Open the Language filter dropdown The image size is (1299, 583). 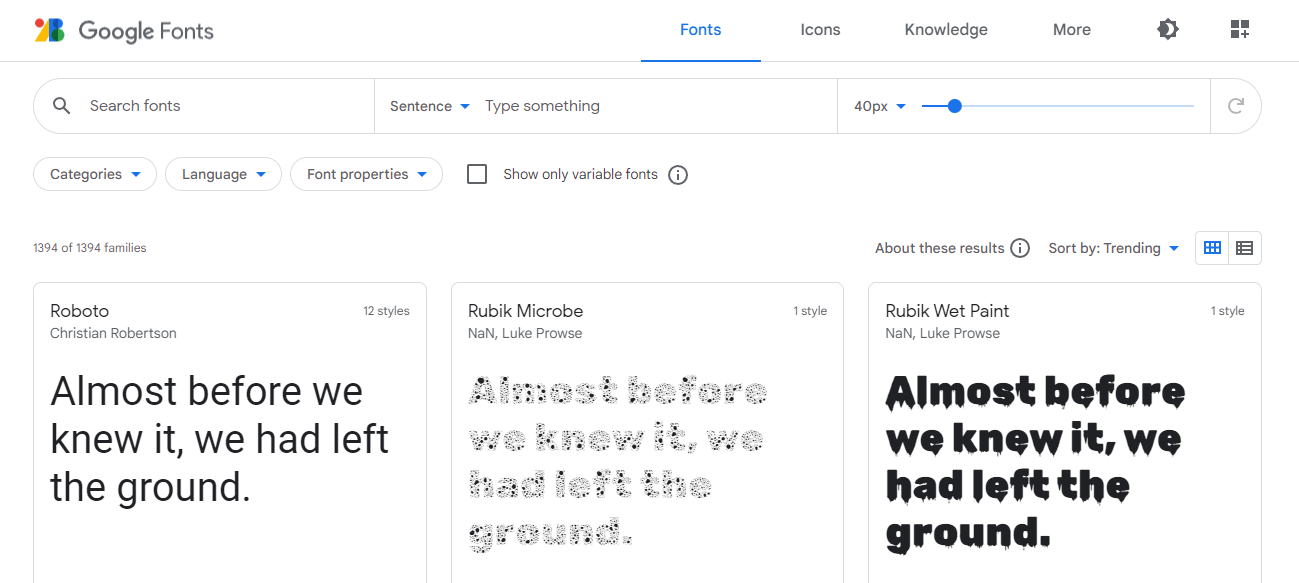pyautogui.click(x=223, y=174)
